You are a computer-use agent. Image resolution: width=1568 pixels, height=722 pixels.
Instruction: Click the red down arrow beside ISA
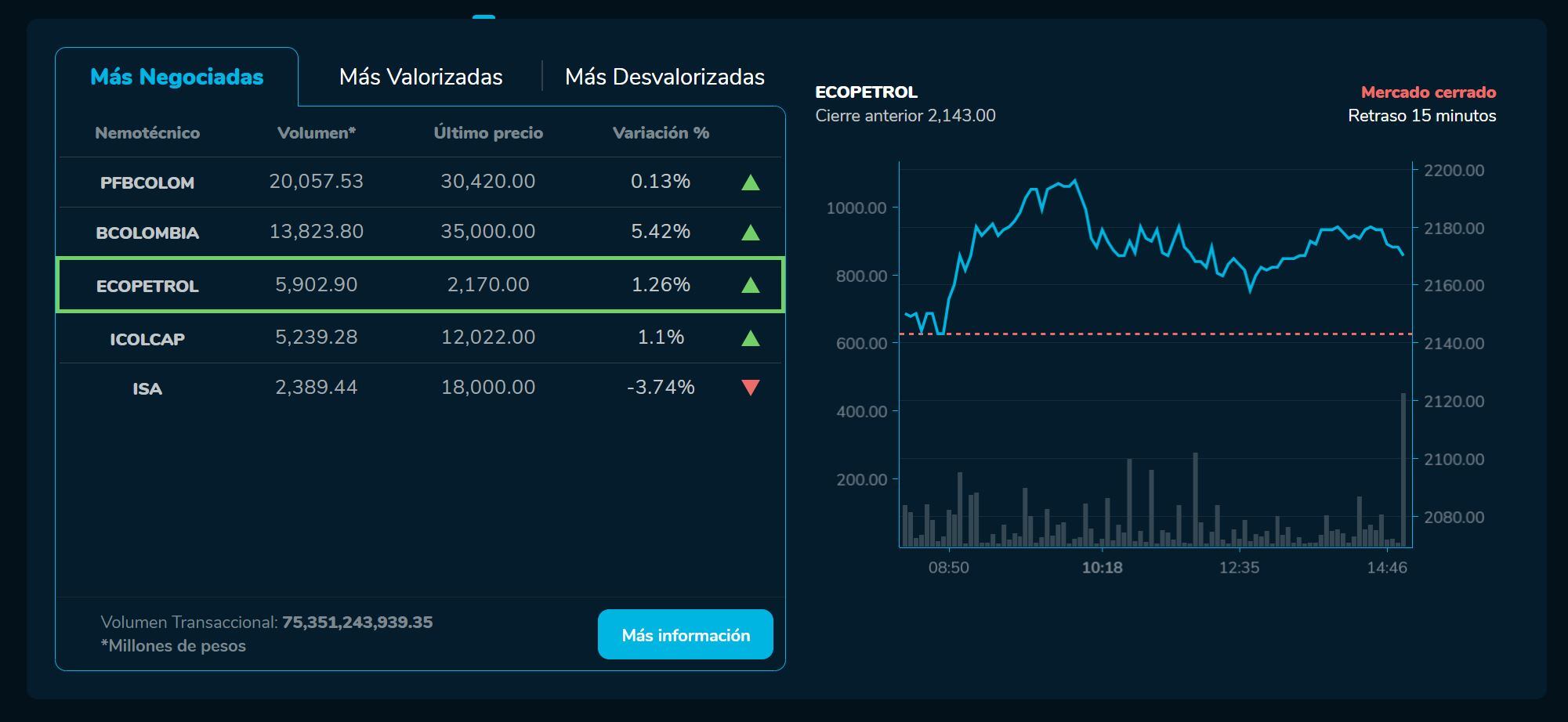point(751,387)
